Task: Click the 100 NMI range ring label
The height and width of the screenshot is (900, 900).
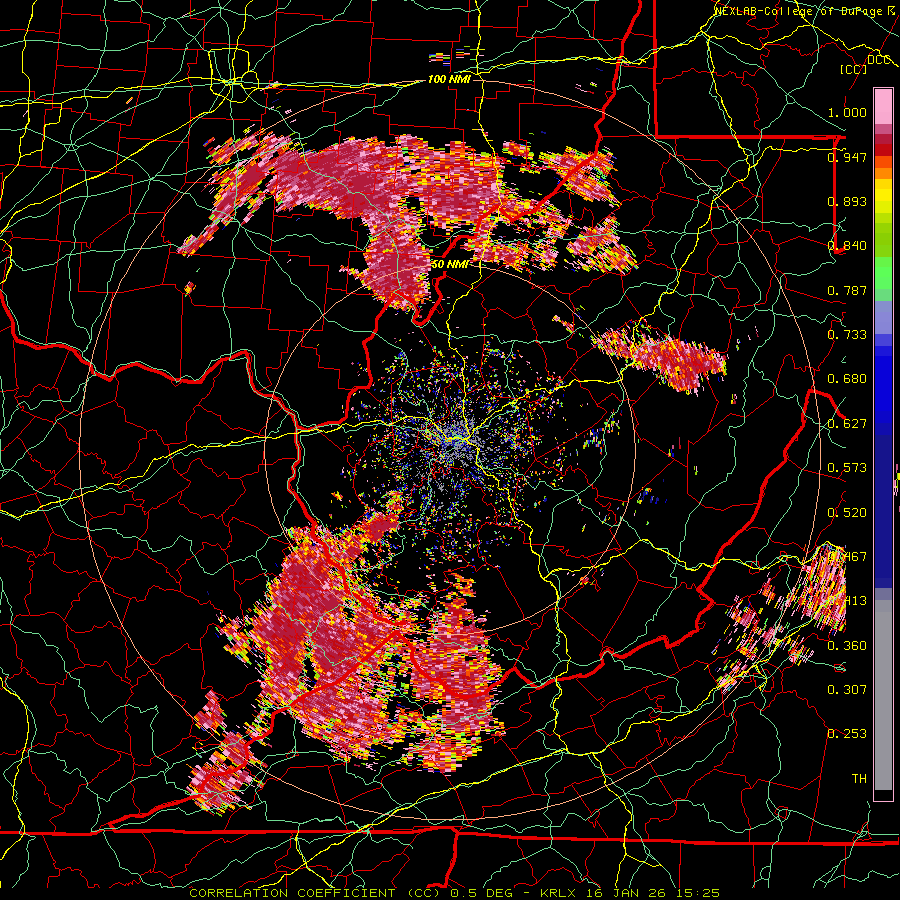Action: click(449, 79)
